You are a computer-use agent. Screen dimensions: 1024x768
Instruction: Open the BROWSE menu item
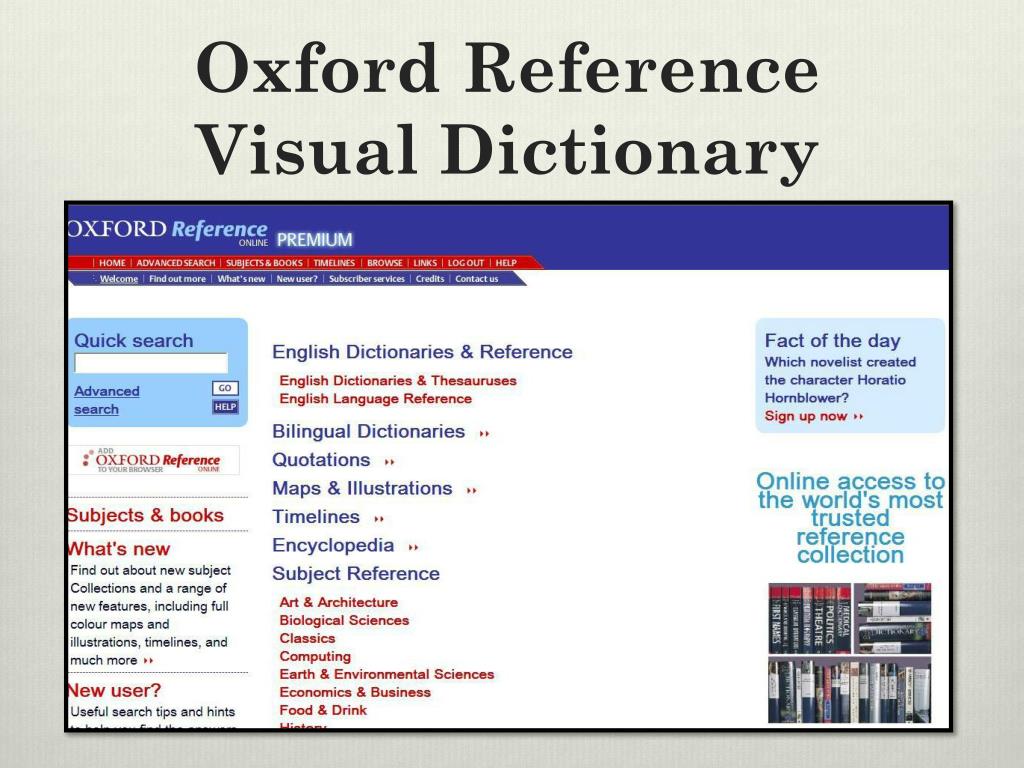coord(385,263)
